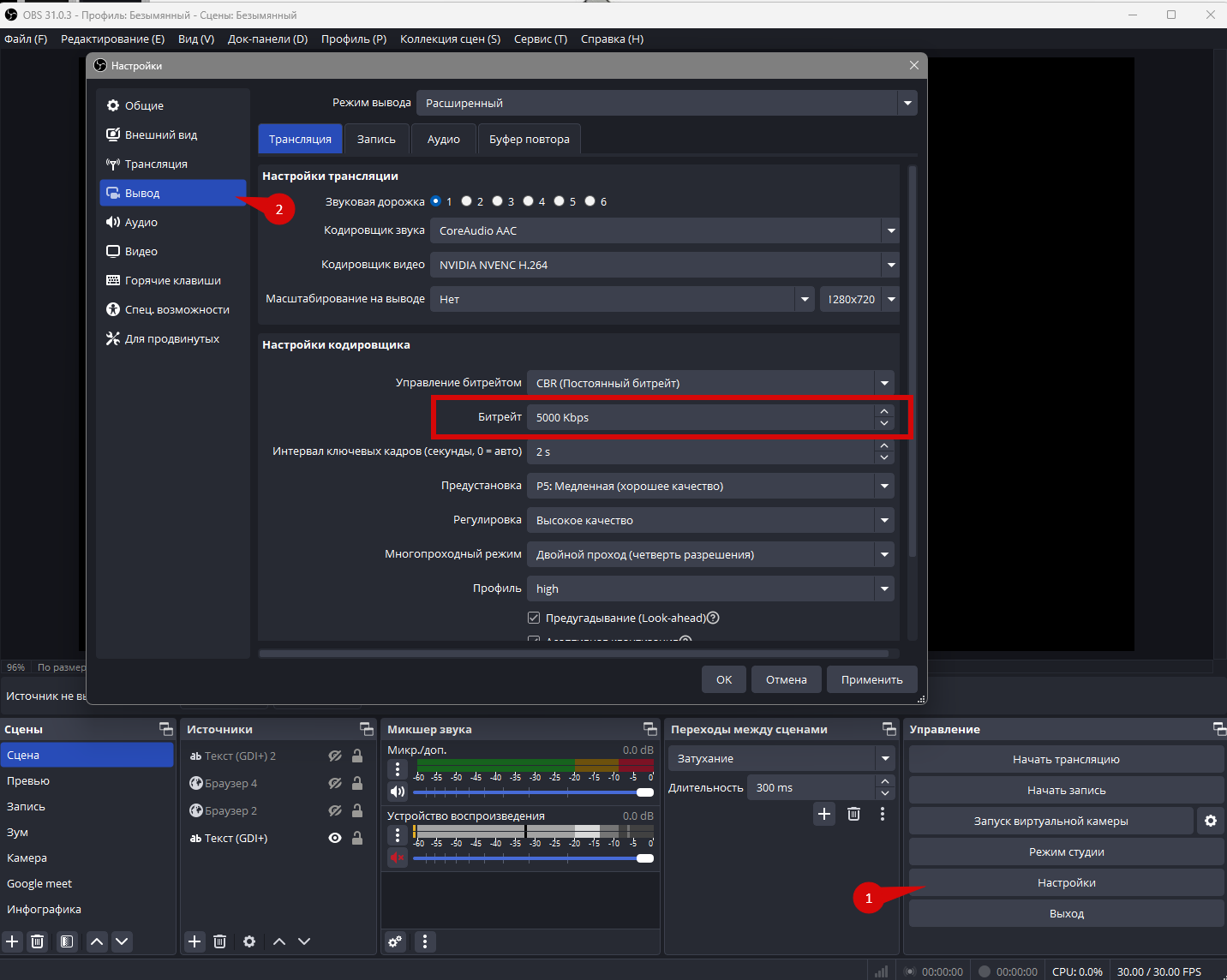Move scene down with arrow icon
Viewport: 1227px width, 980px height.
[x=123, y=941]
